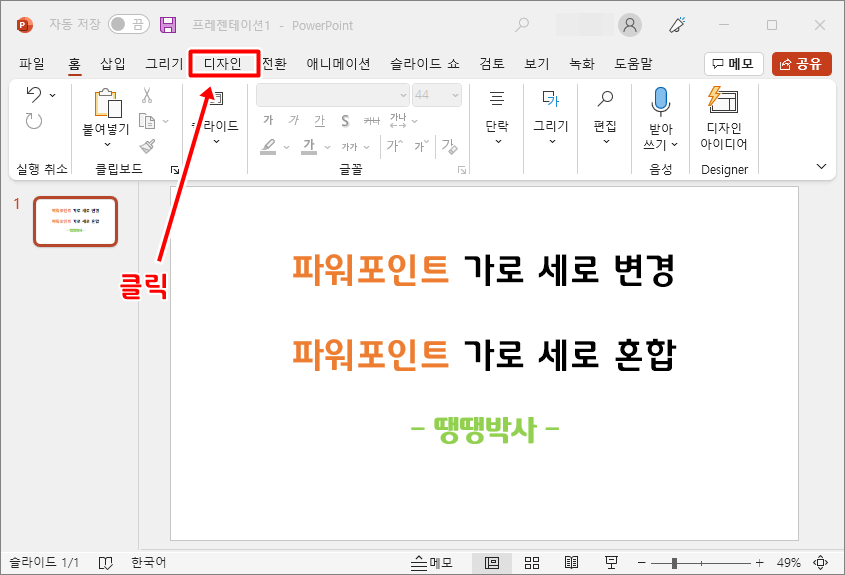Click the clear formatting eraser icon
Viewport: 845px width, 575px height.
(449, 146)
